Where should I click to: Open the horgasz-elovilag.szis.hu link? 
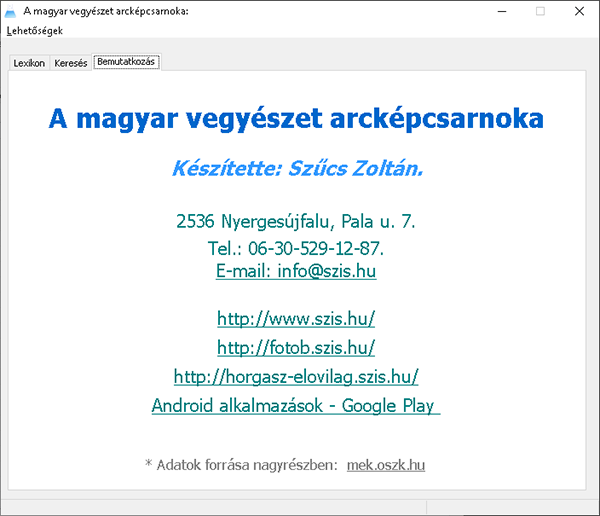click(x=296, y=377)
